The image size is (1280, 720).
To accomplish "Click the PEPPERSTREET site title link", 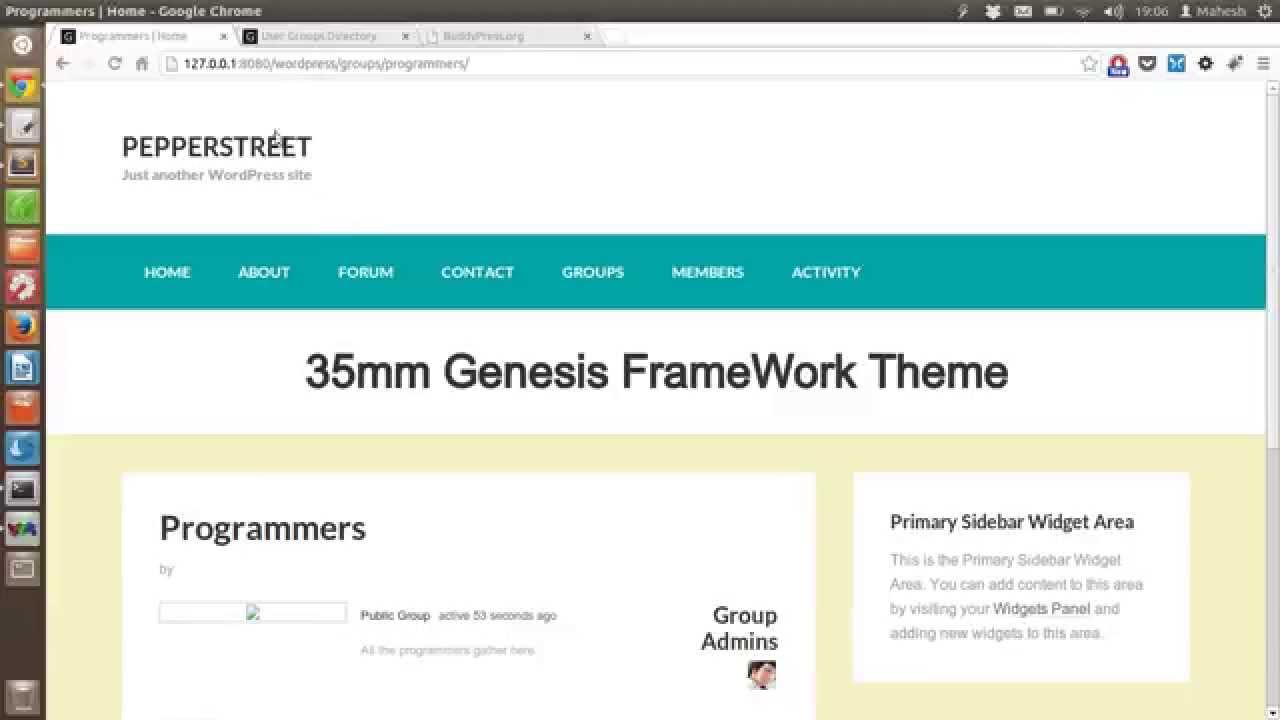I will (x=217, y=147).
